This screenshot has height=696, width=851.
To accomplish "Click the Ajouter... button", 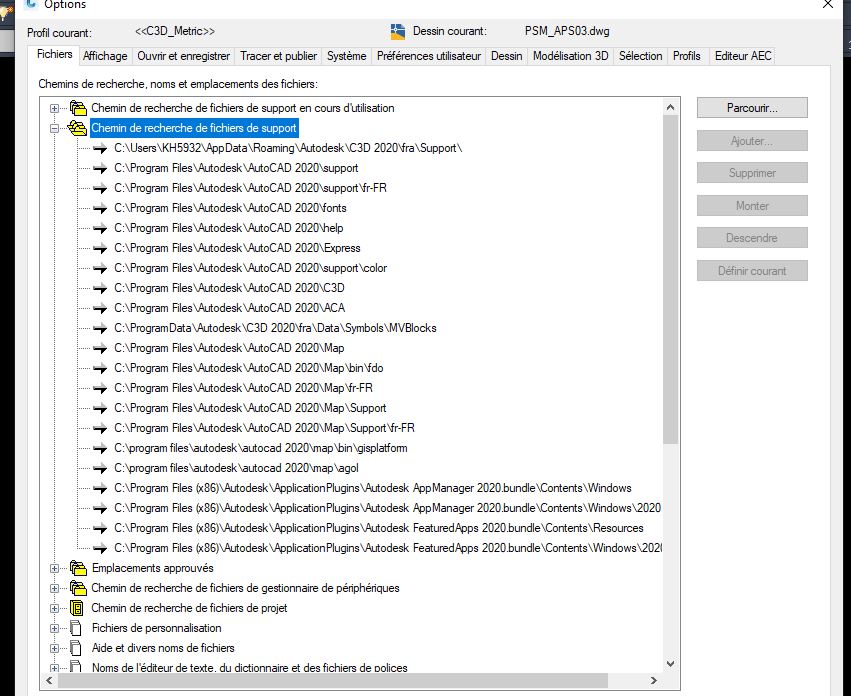I will 752,141.
